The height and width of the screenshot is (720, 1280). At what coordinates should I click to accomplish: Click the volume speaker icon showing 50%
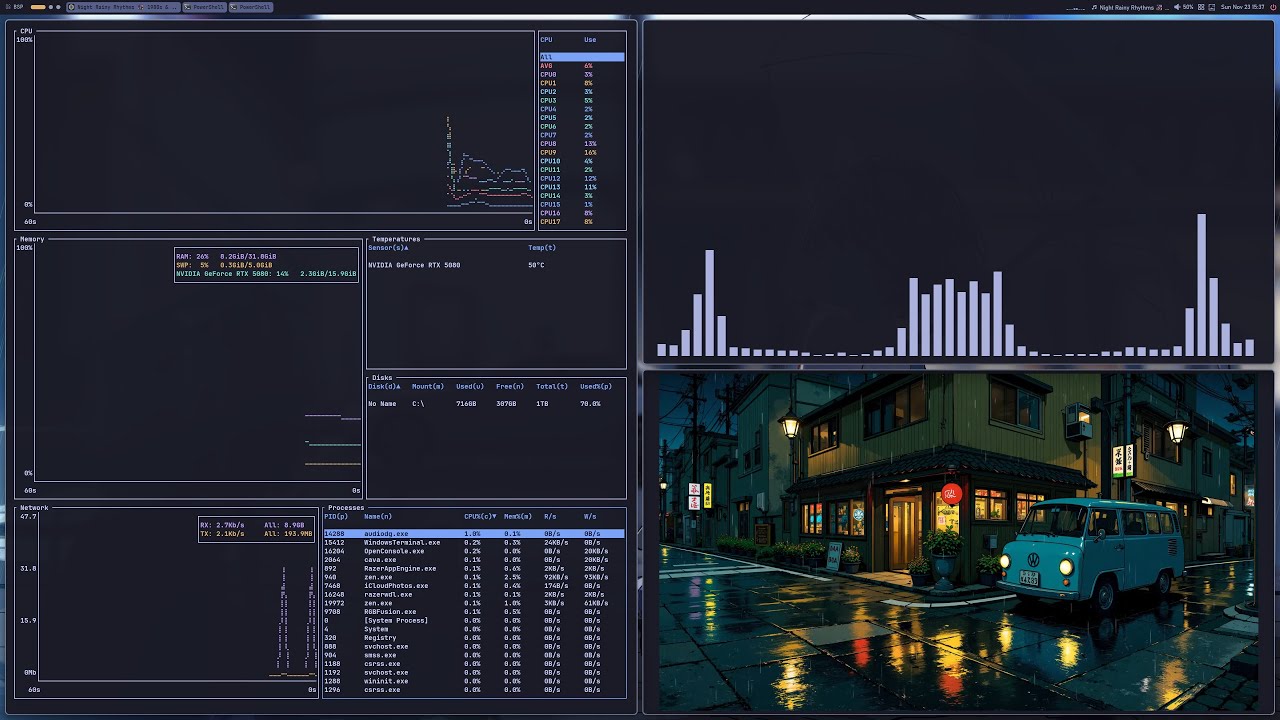(1177, 7)
